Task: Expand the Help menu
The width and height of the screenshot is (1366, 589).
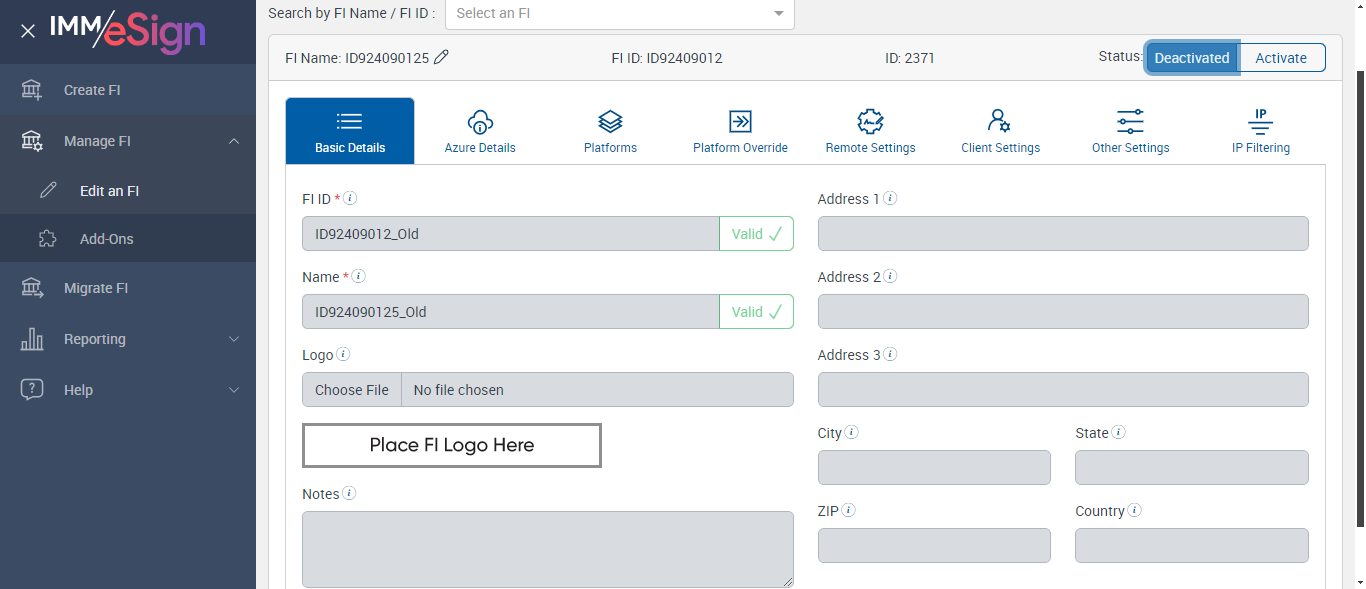Action: coord(234,390)
